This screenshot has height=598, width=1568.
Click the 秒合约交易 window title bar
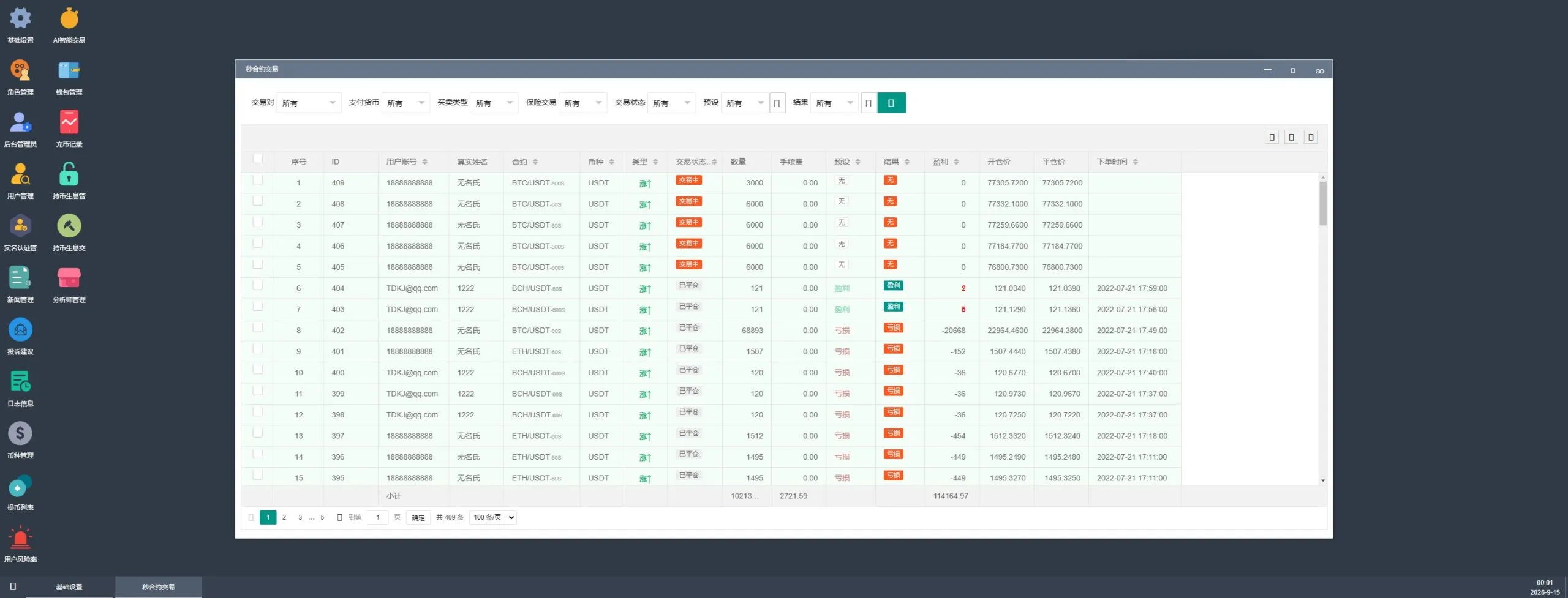point(784,69)
